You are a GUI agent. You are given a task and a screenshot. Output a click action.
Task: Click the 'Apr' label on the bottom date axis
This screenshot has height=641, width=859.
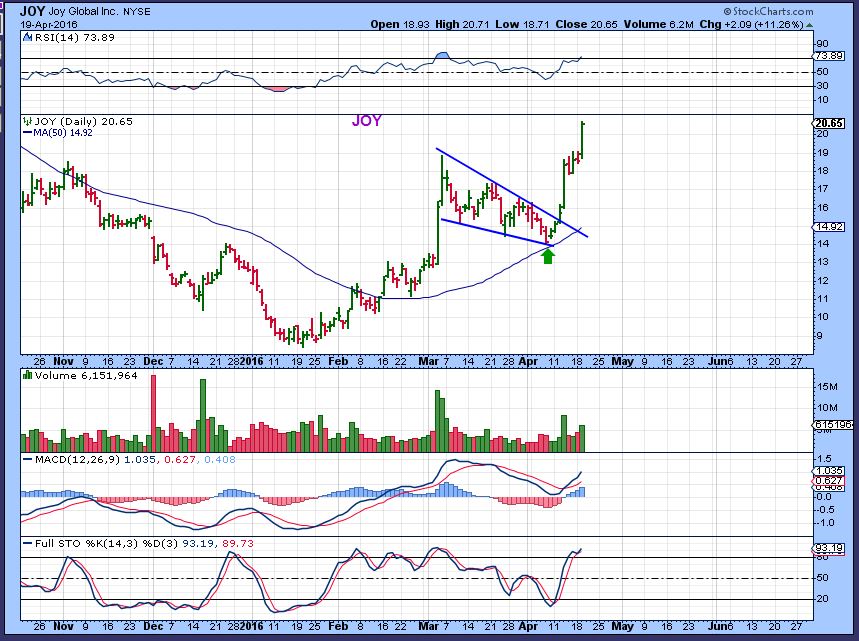tap(528, 626)
